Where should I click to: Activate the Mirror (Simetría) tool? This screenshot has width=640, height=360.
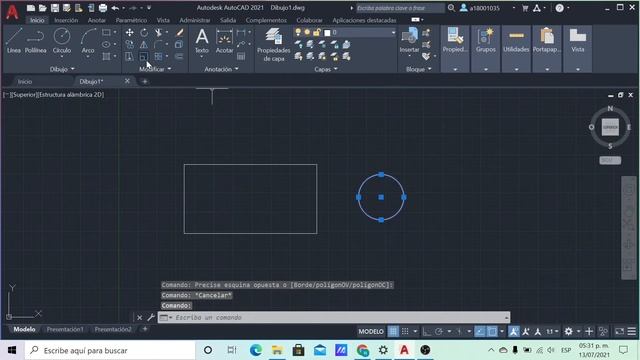144,44
